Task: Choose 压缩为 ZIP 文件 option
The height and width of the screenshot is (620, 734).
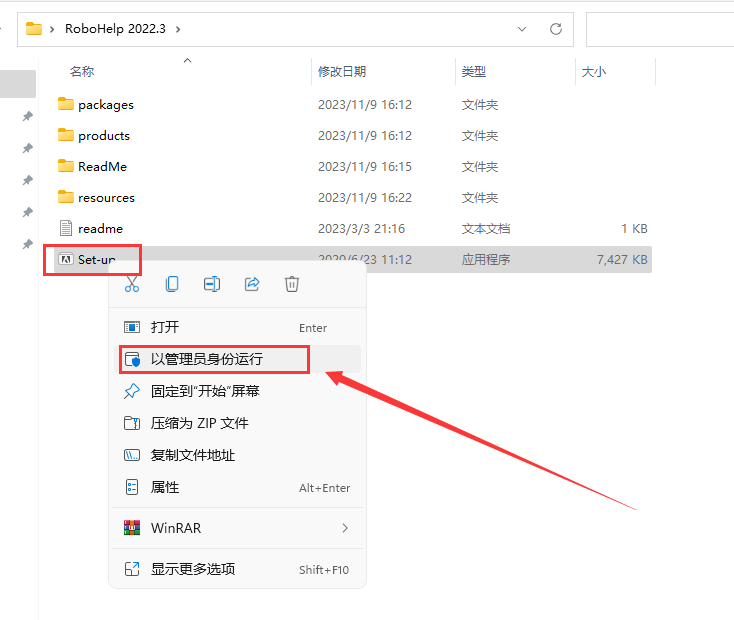Action: tap(237, 423)
